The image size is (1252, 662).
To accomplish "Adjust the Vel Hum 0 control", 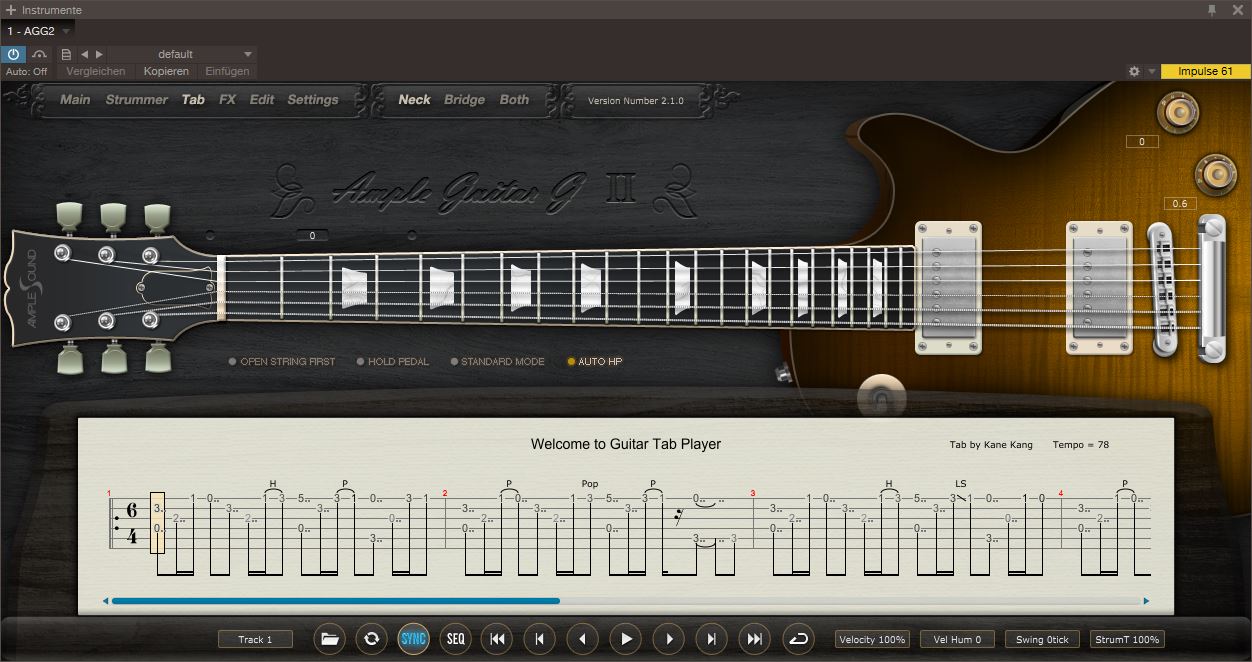I will click(x=957, y=639).
